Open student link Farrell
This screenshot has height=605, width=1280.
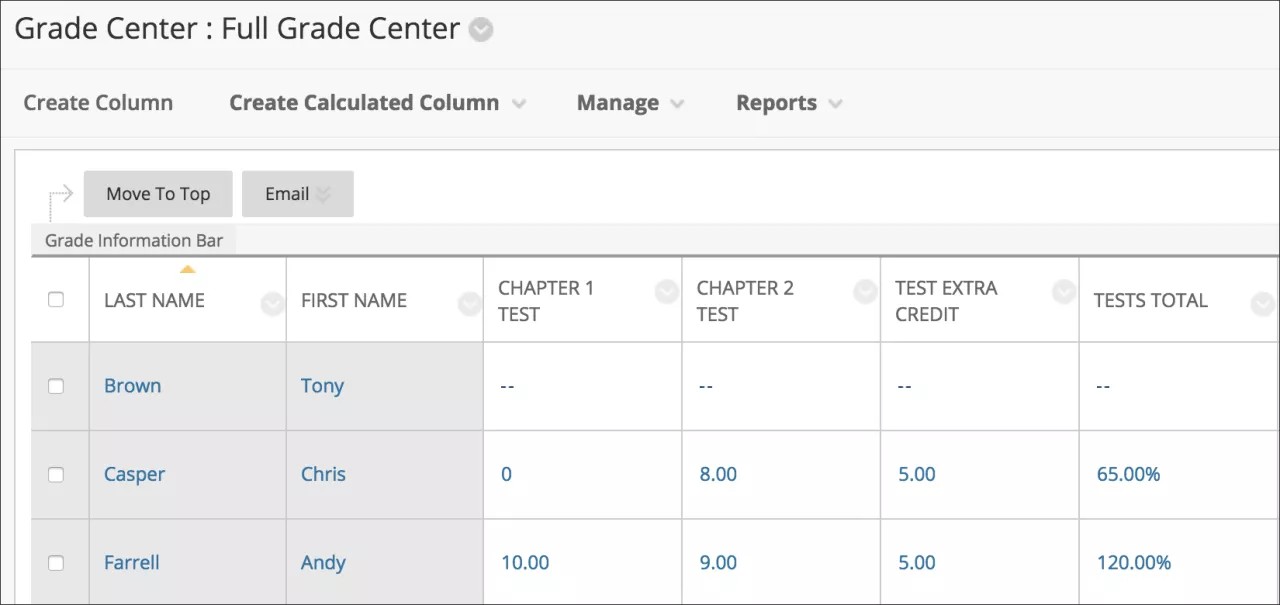click(x=131, y=562)
